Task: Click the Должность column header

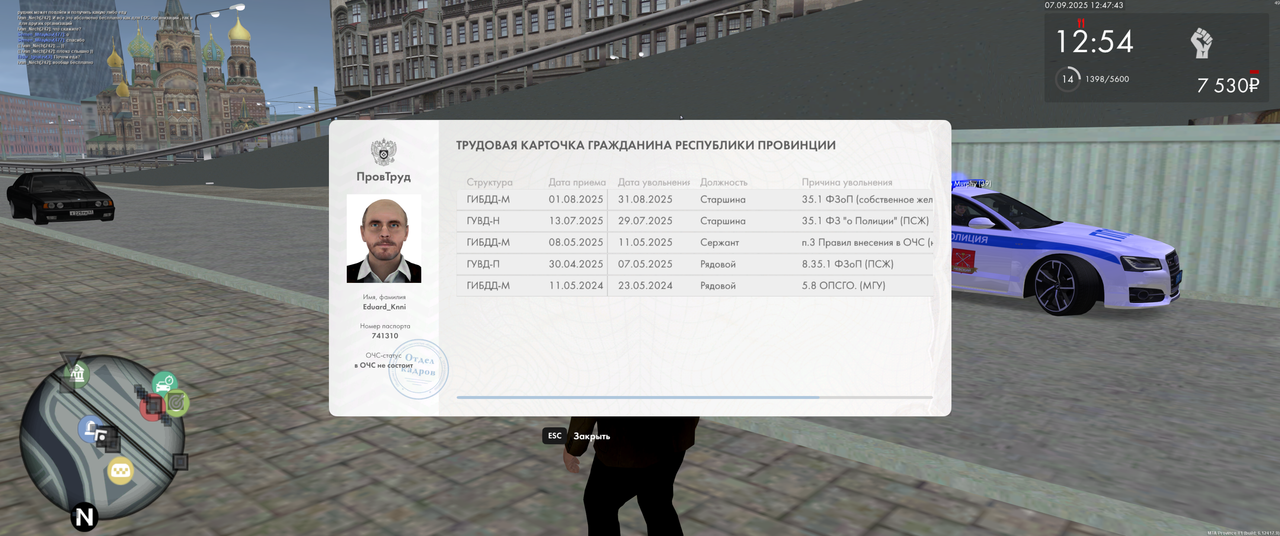Action: pyautogui.click(x=724, y=182)
